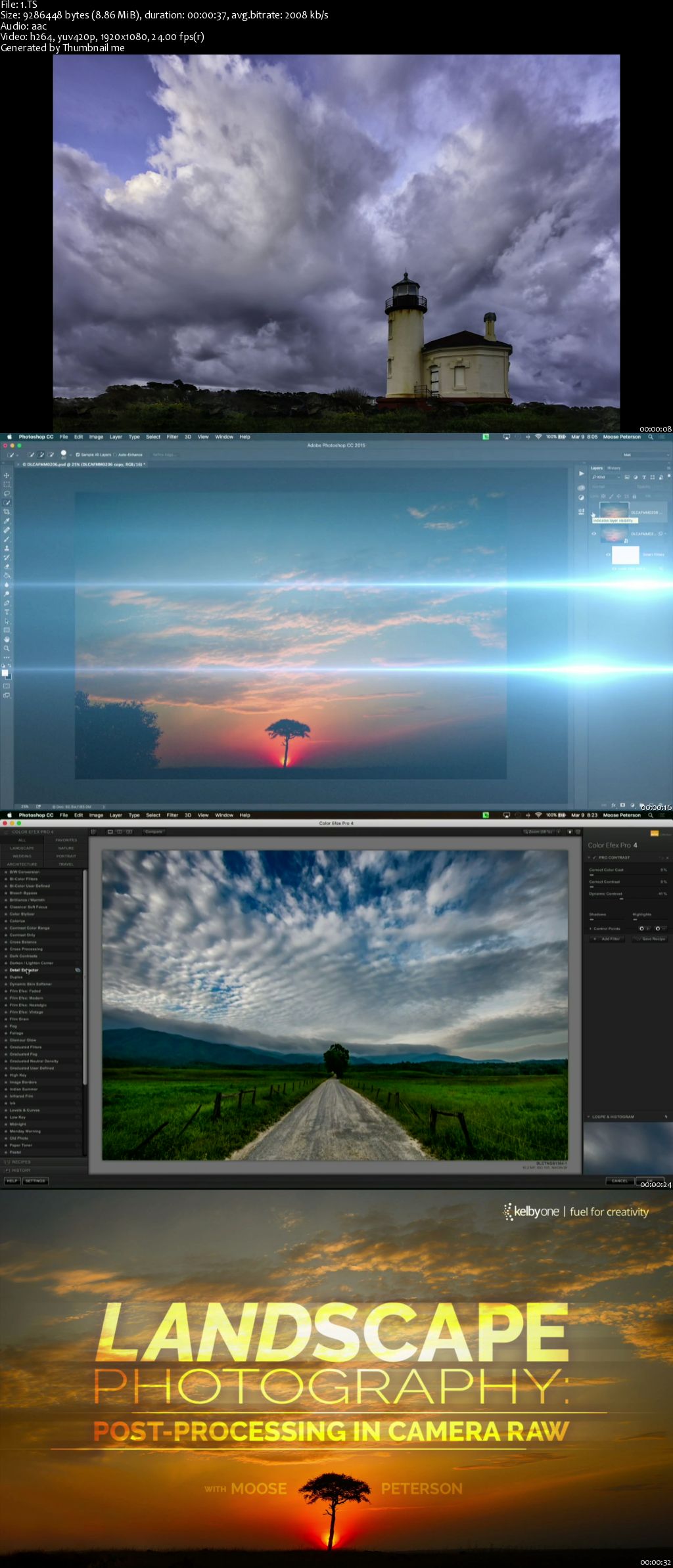
Task: Click the SETTINGS button in Color Efex
Action: point(35,1180)
